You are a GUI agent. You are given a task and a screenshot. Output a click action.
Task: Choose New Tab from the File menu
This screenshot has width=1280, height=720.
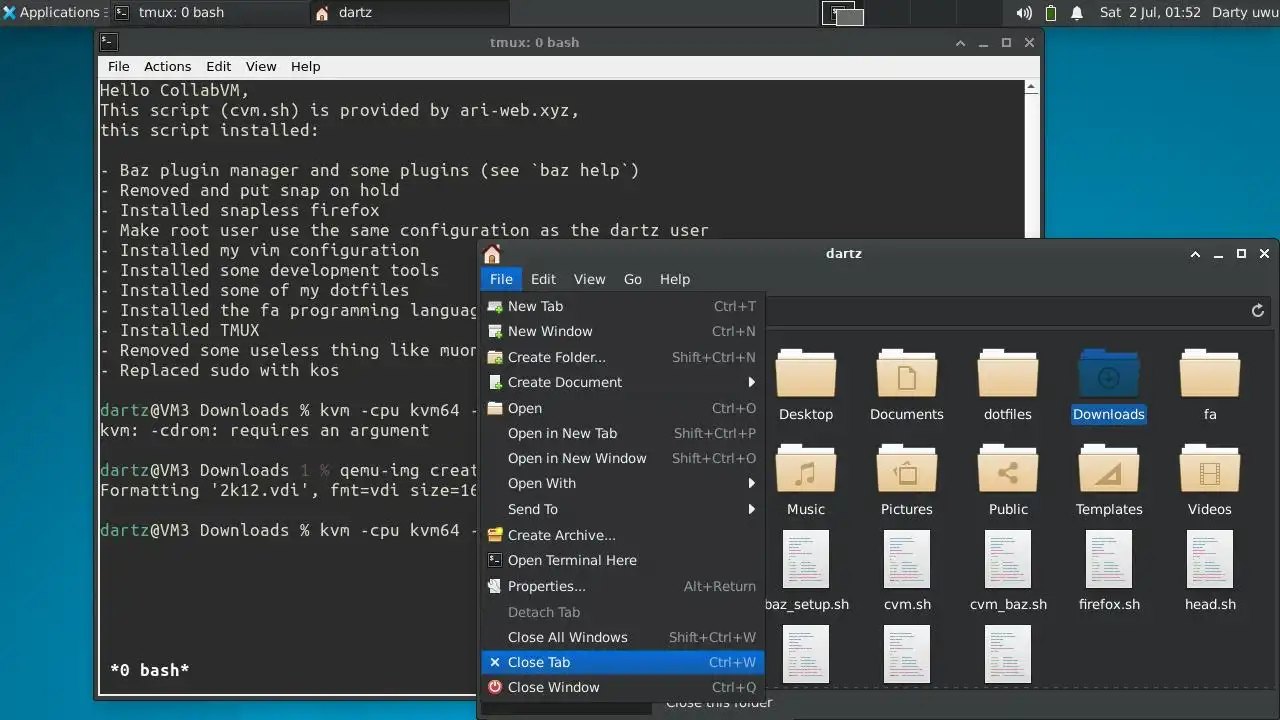[622, 306]
